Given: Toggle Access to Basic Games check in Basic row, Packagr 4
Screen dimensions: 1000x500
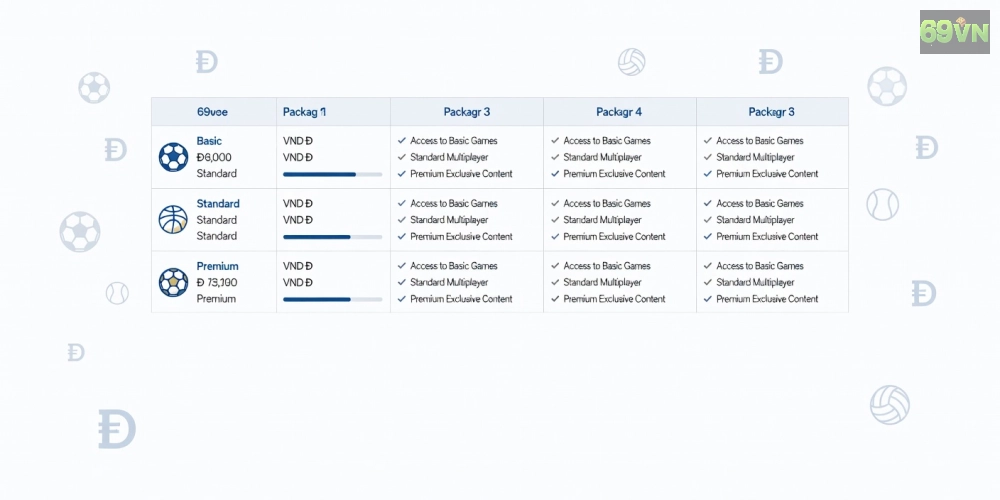Looking at the screenshot, I should click(x=555, y=140).
